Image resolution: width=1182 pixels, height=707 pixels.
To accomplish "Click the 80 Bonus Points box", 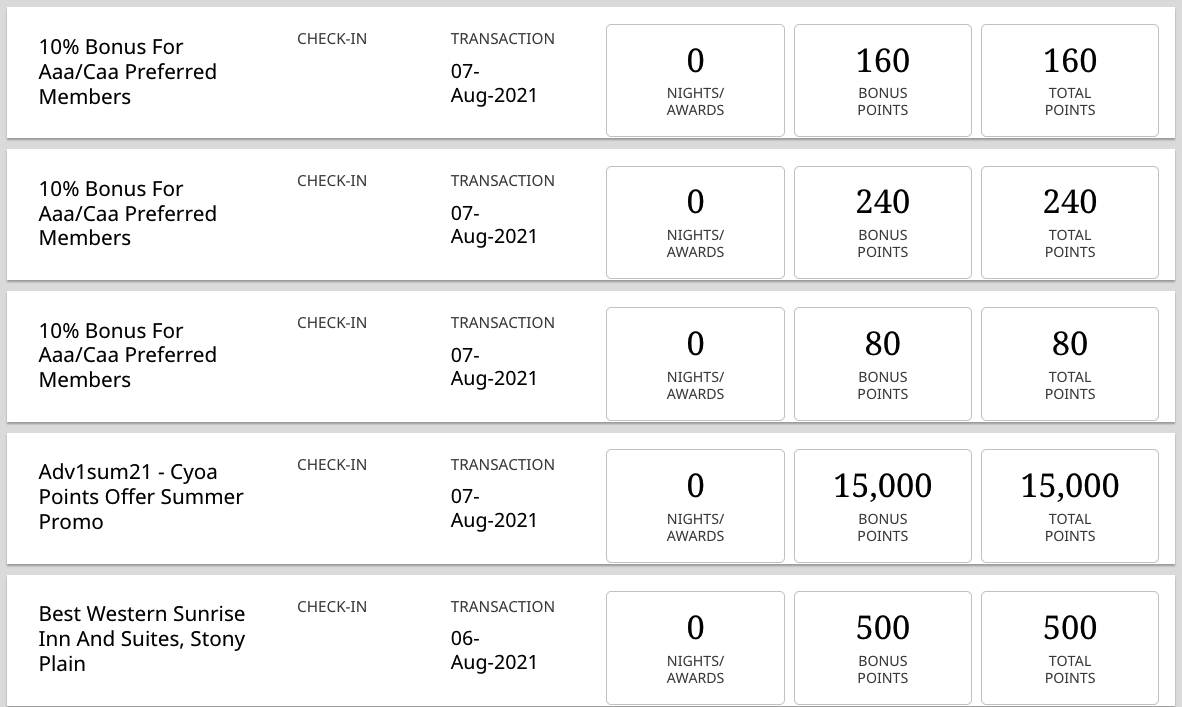I will [x=883, y=364].
